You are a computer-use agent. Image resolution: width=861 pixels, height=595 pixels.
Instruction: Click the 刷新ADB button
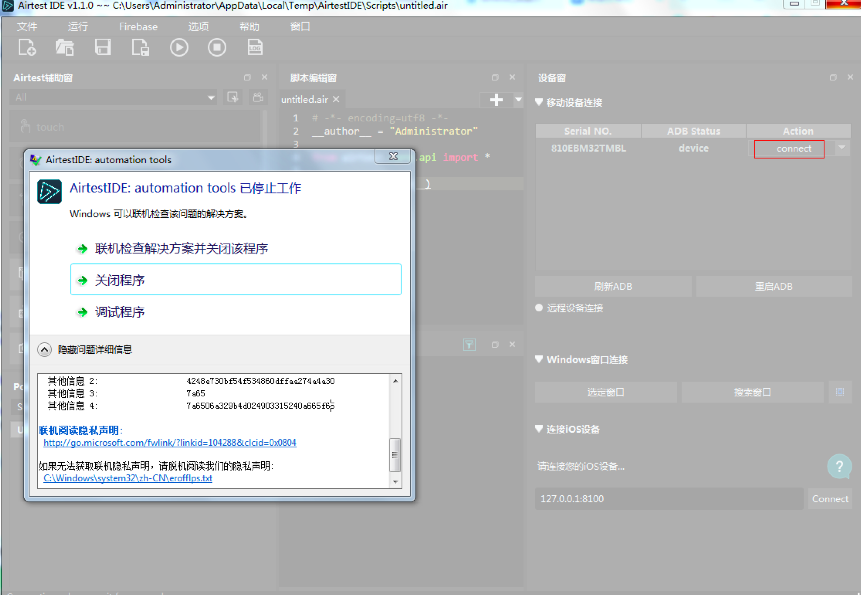(x=613, y=287)
